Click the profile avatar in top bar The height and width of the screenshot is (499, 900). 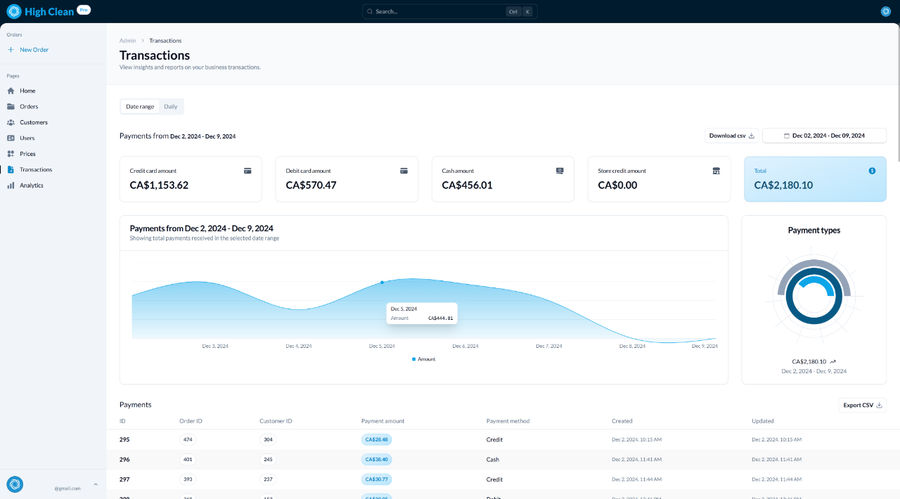pyautogui.click(x=885, y=11)
